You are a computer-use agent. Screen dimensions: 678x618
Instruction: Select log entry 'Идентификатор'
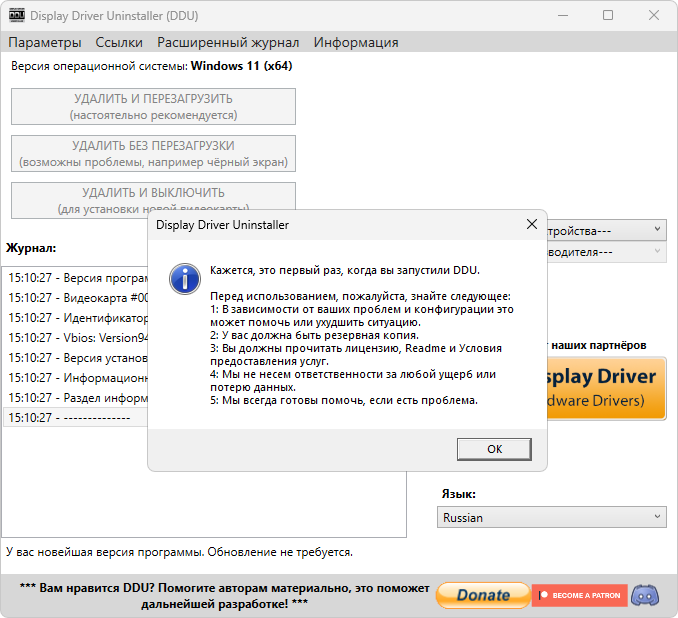coord(76,317)
